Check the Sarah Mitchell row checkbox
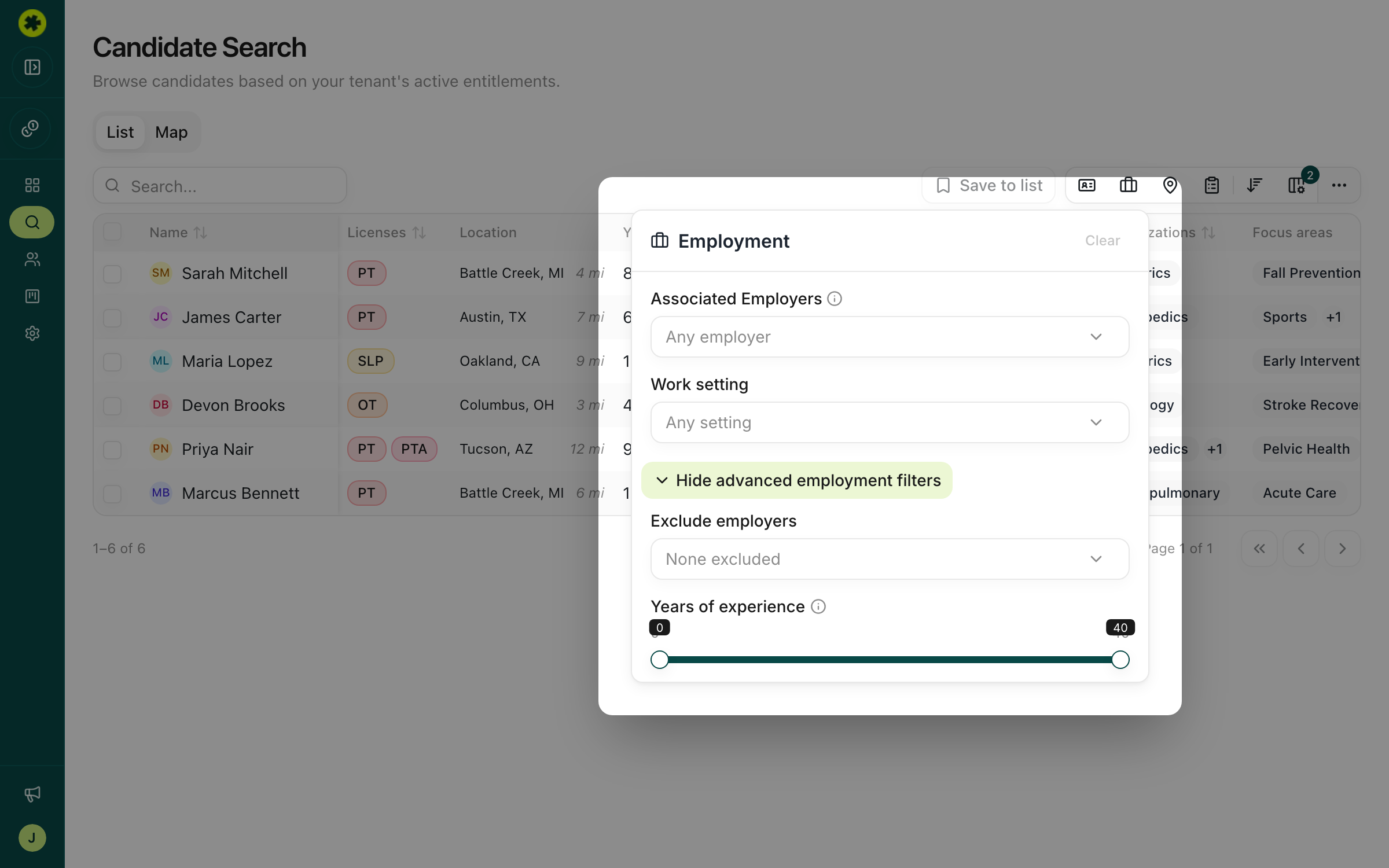This screenshot has height=868, width=1389. [112, 274]
